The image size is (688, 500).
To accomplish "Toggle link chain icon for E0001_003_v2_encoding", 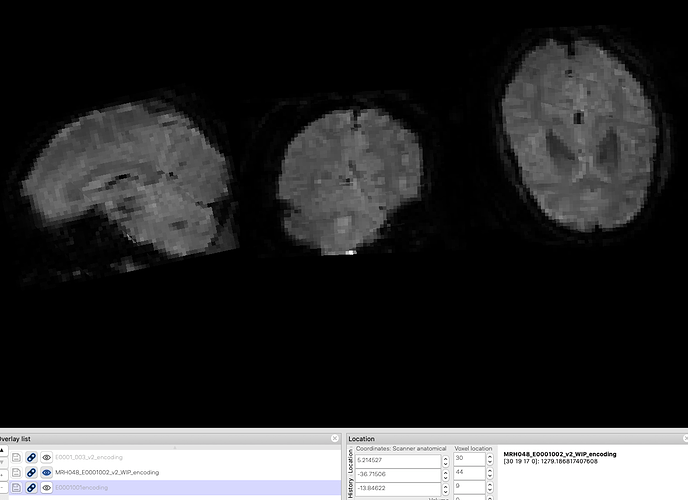I will pos(31,457).
